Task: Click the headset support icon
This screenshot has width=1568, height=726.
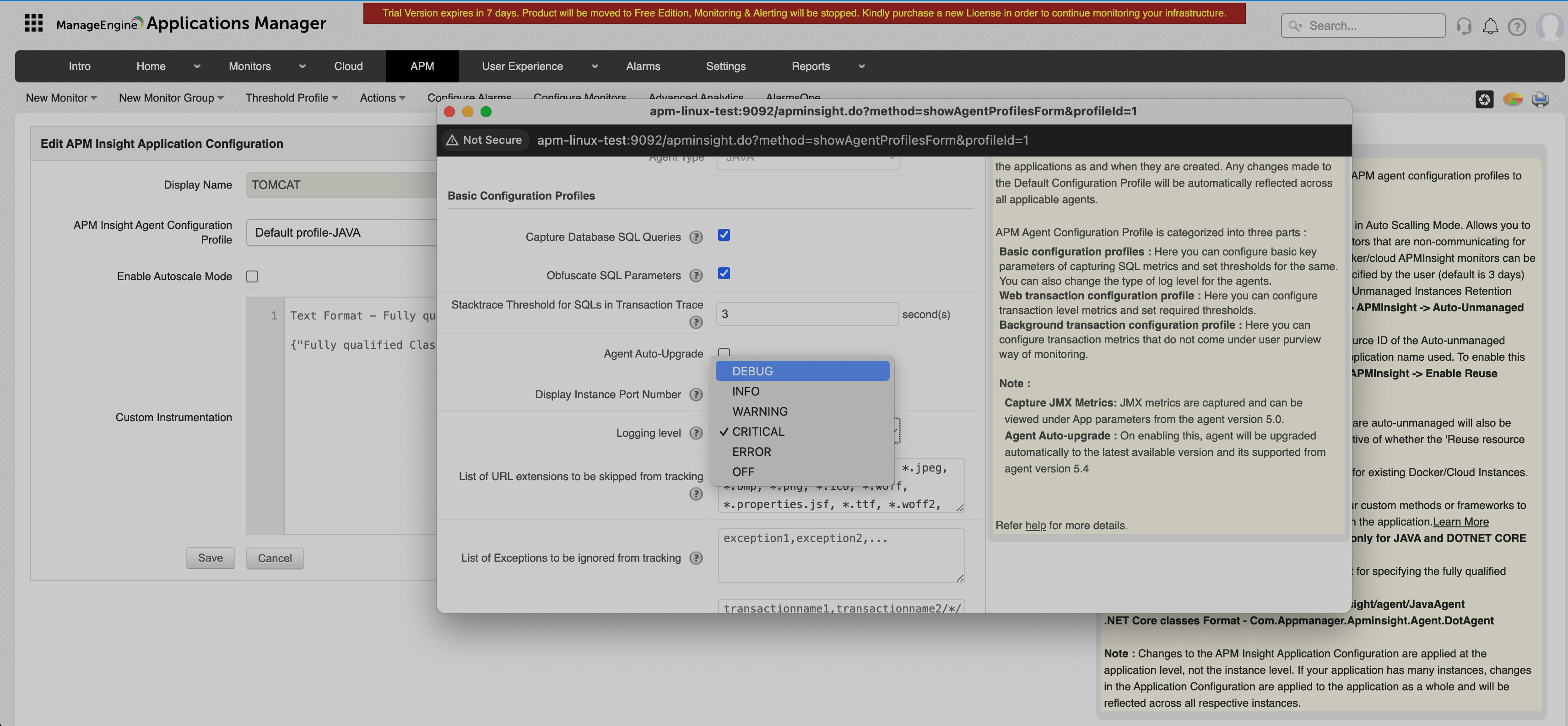Action: tap(1463, 26)
